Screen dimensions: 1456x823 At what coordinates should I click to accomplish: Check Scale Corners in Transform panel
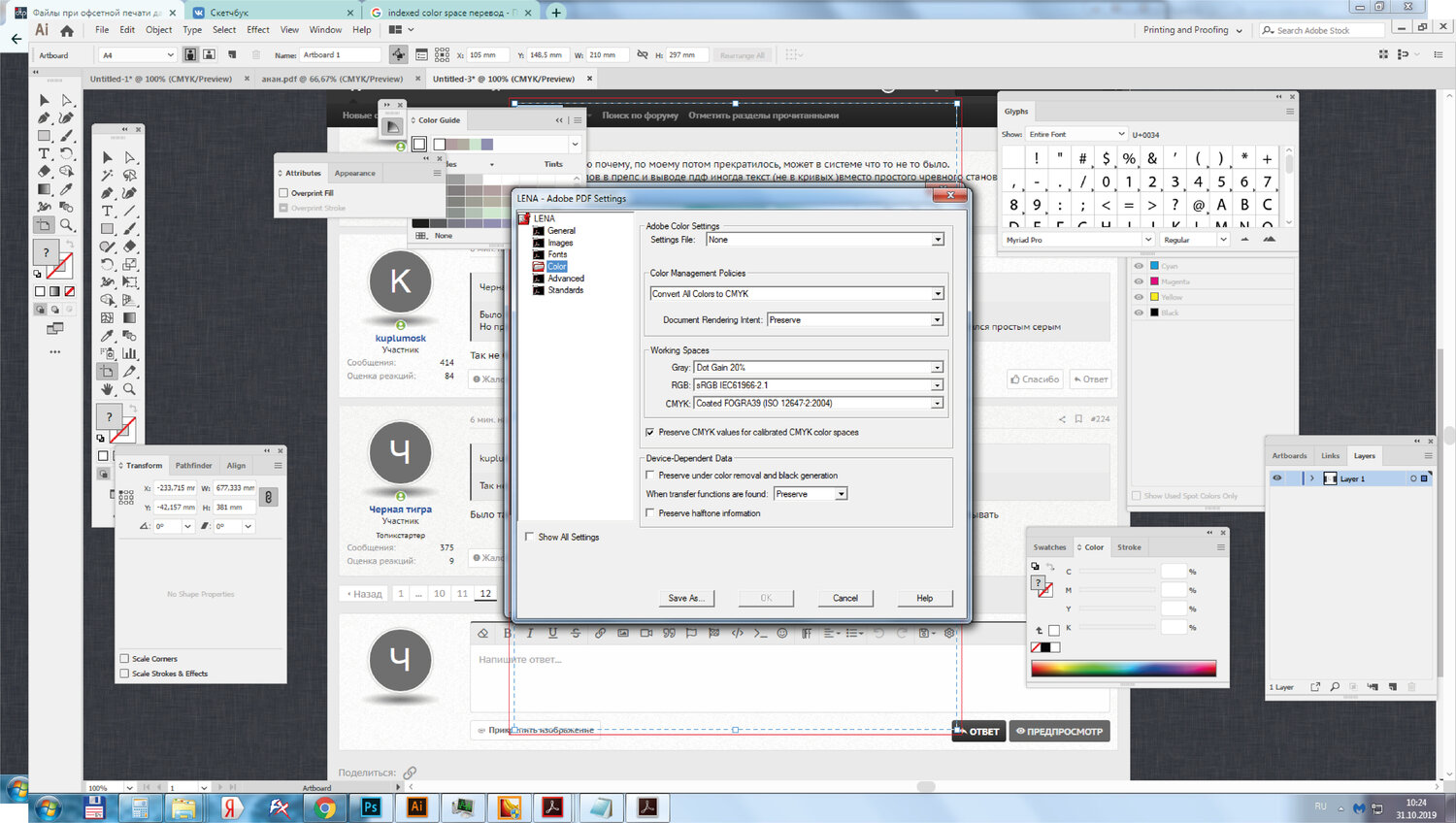click(124, 659)
